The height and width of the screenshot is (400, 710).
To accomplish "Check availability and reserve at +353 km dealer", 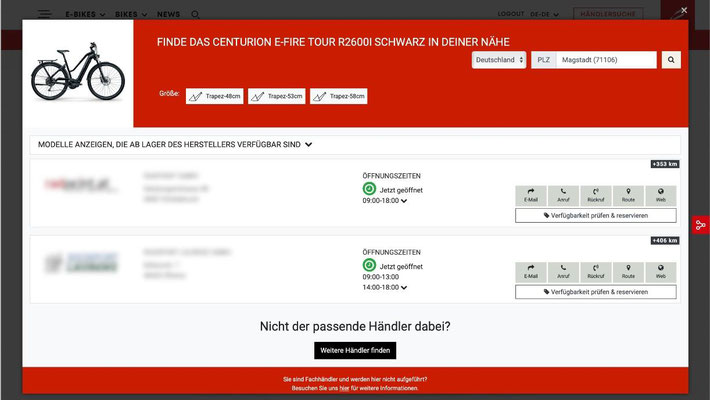I will (x=596, y=216).
